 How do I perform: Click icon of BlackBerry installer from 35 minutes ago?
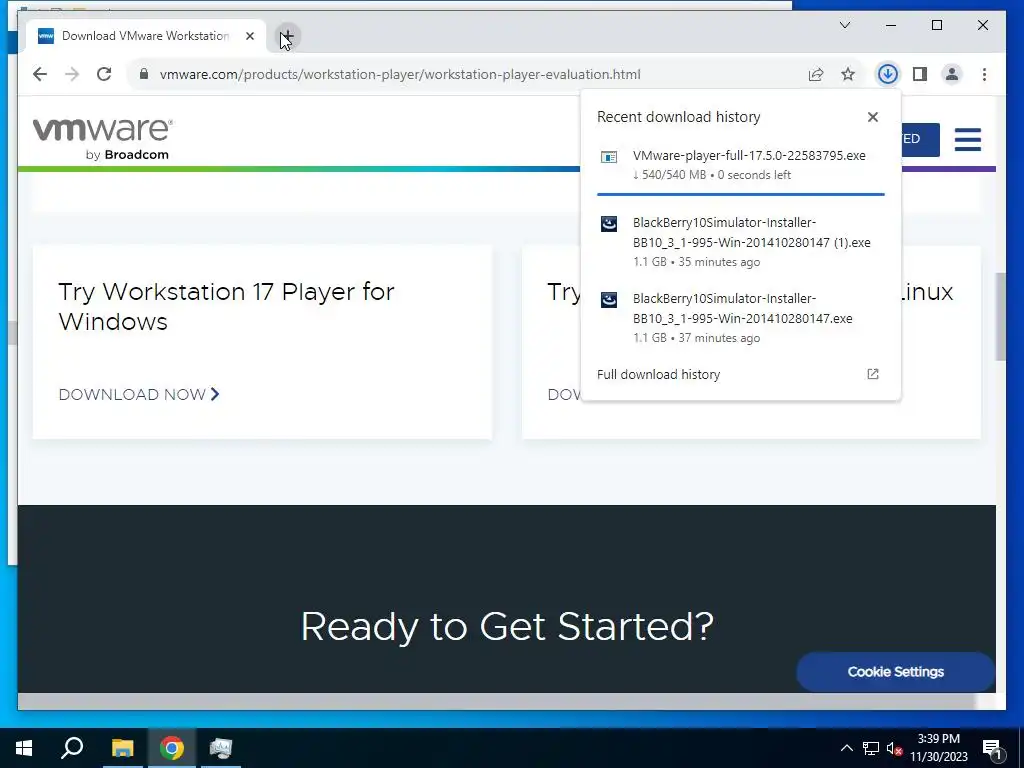609,224
